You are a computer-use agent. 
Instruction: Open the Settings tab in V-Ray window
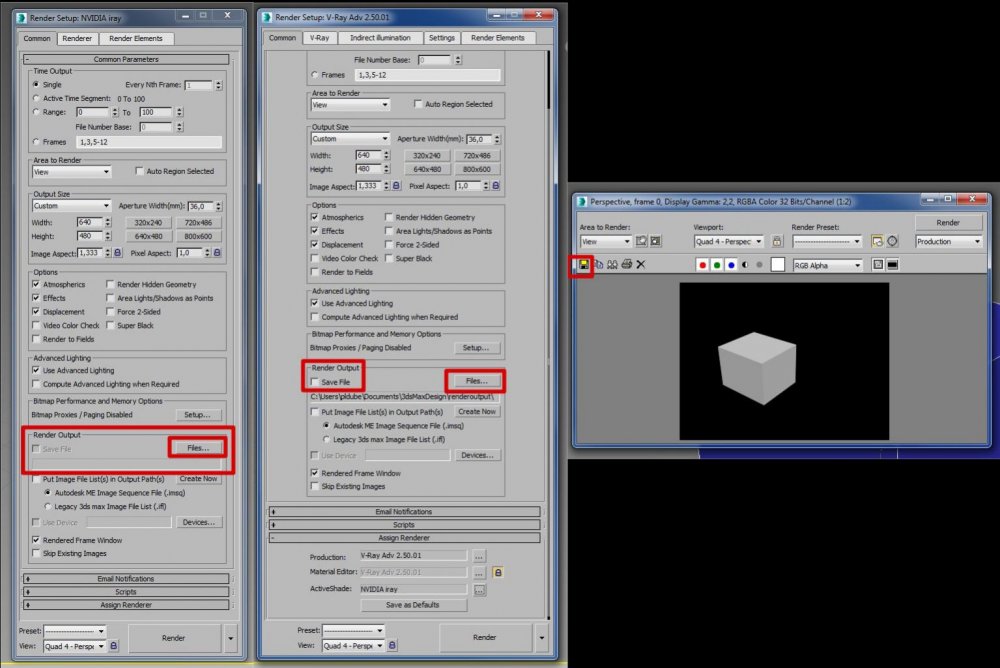tap(441, 38)
